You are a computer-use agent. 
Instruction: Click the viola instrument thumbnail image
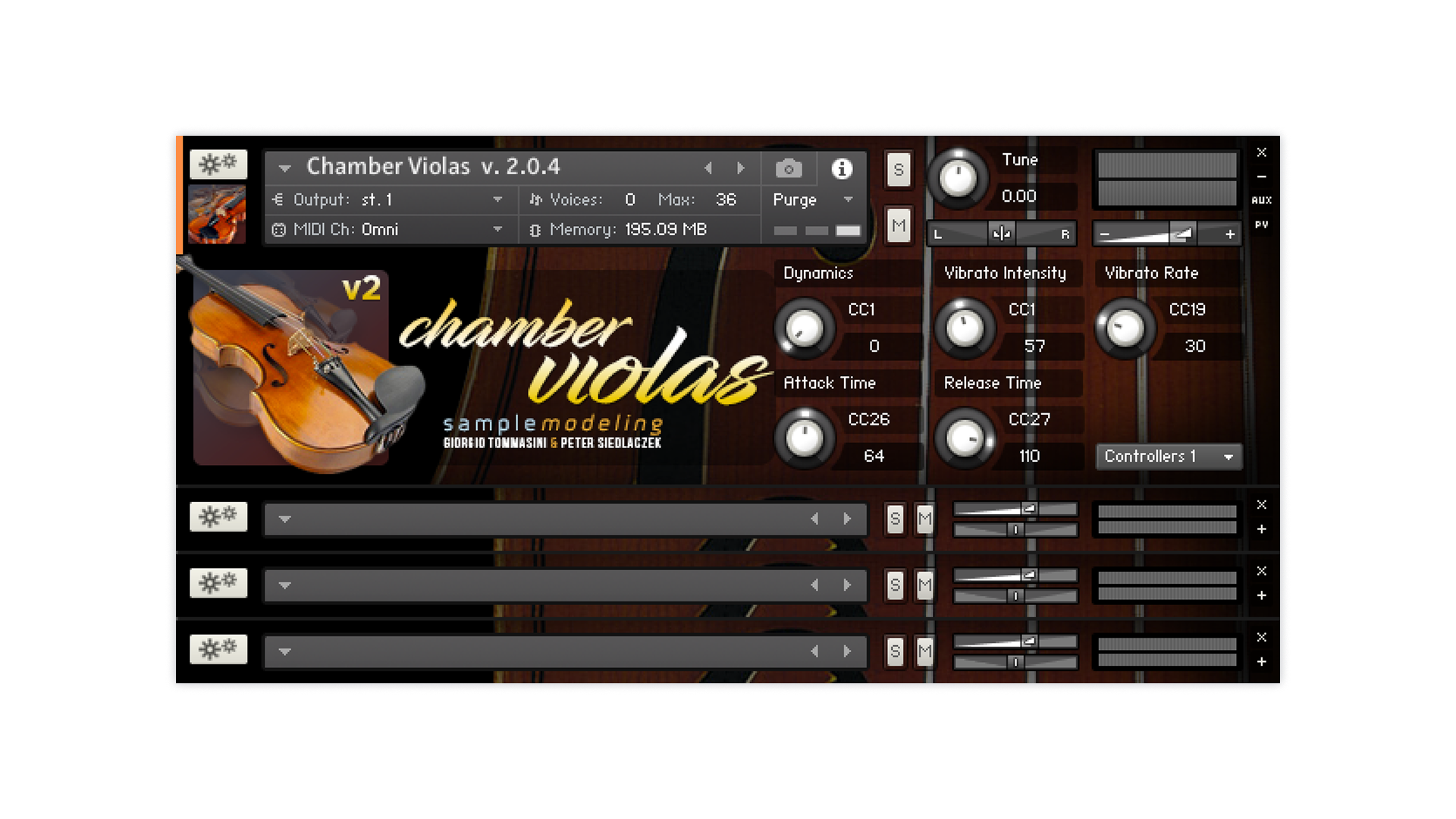[x=217, y=215]
